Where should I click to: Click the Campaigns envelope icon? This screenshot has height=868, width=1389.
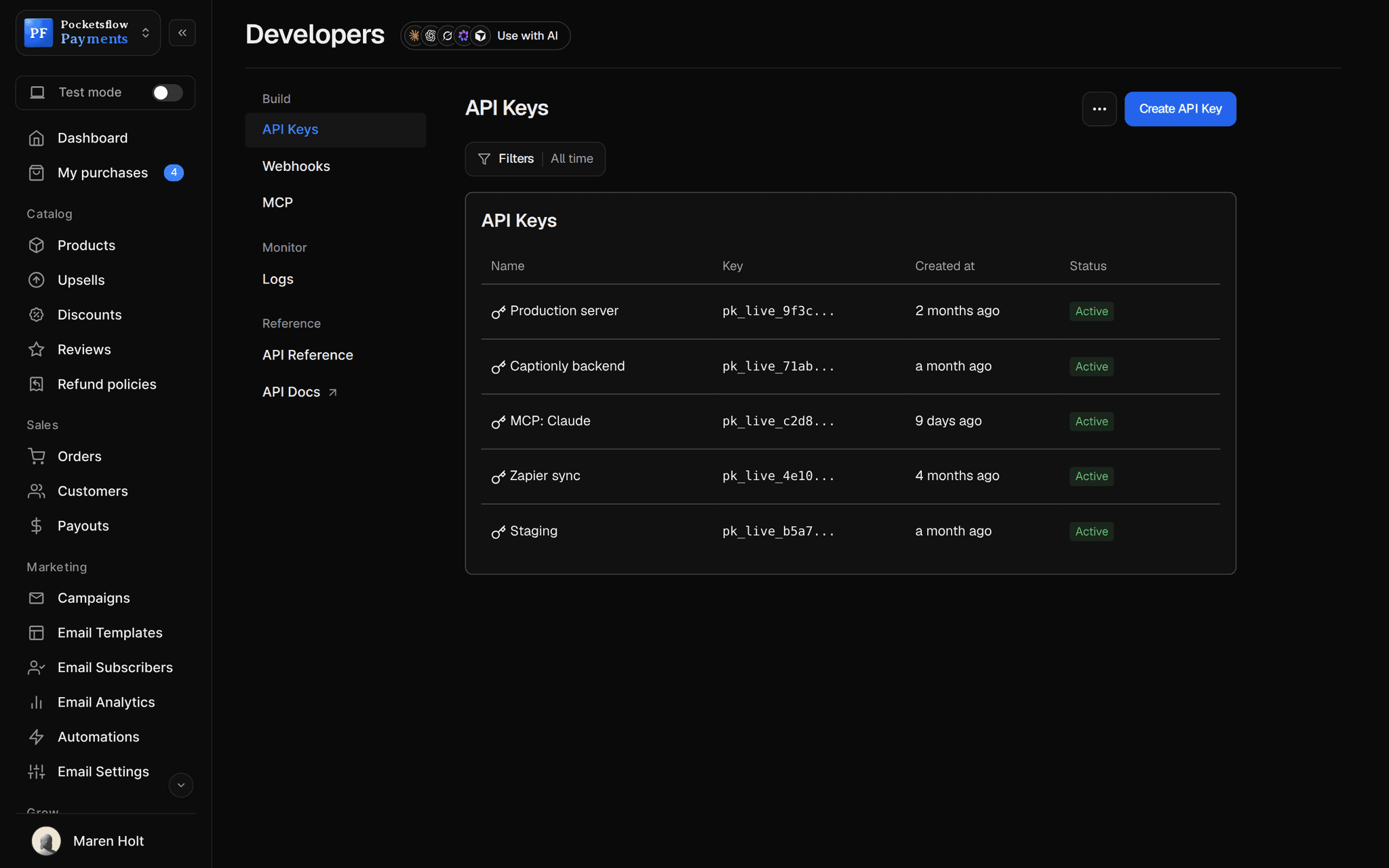(x=37, y=598)
